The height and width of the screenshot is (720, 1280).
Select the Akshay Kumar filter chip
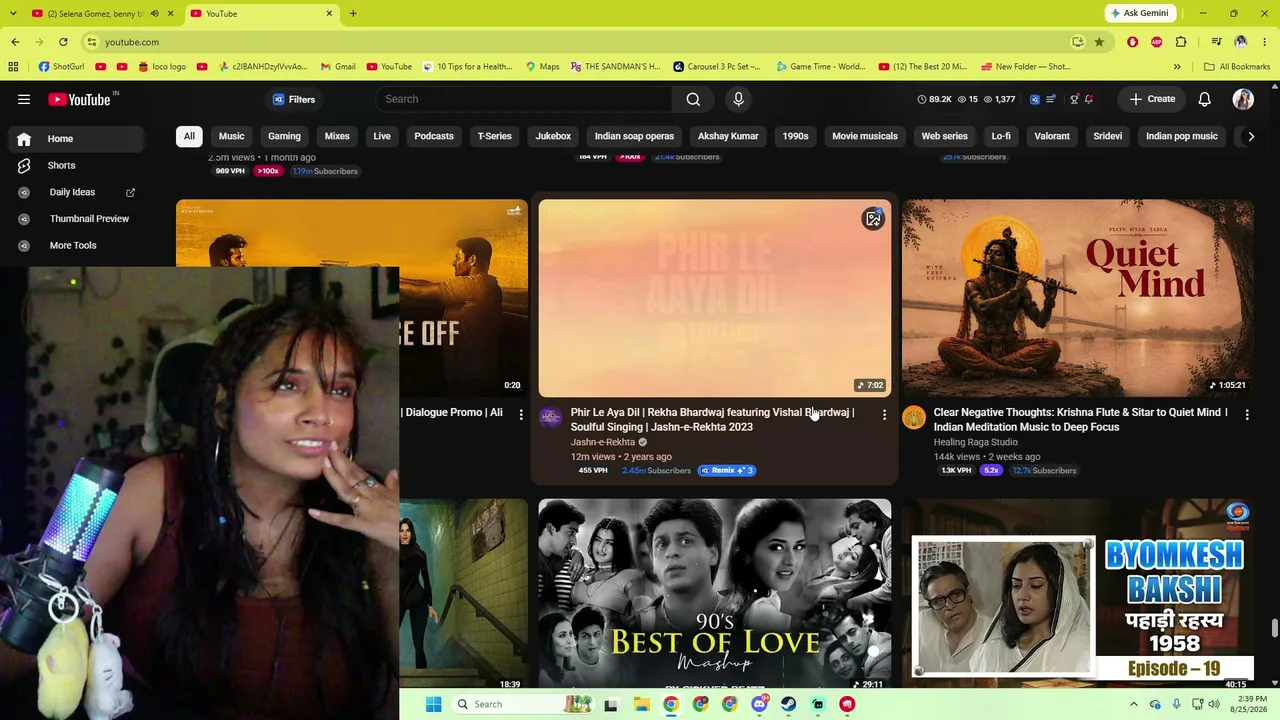728,136
